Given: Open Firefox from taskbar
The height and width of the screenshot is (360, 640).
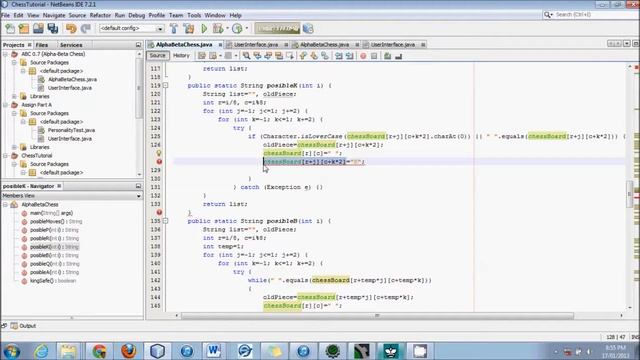Looking at the screenshot, I should (x=129, y=351).
